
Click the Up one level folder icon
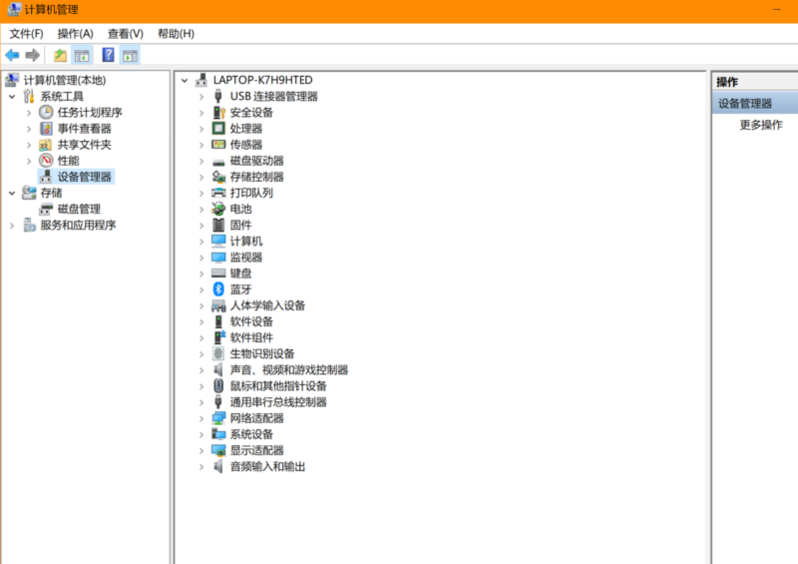(x=60, y=55)
